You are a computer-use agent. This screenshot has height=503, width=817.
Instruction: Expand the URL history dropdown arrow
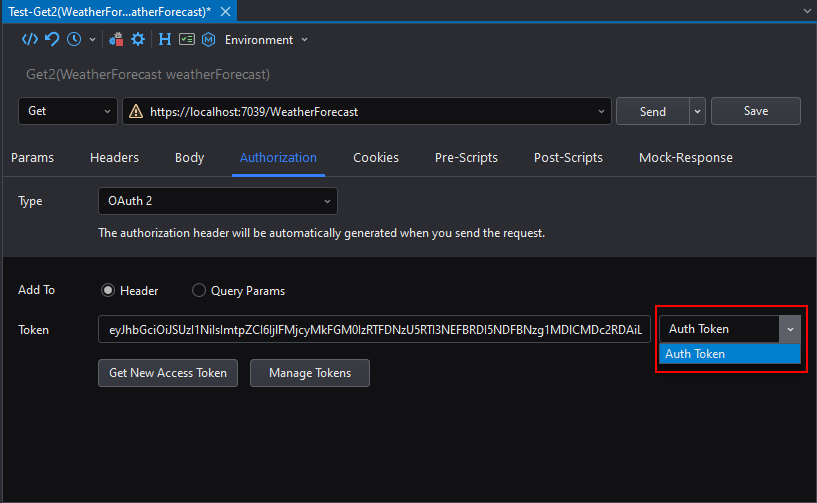click(601, 112)
